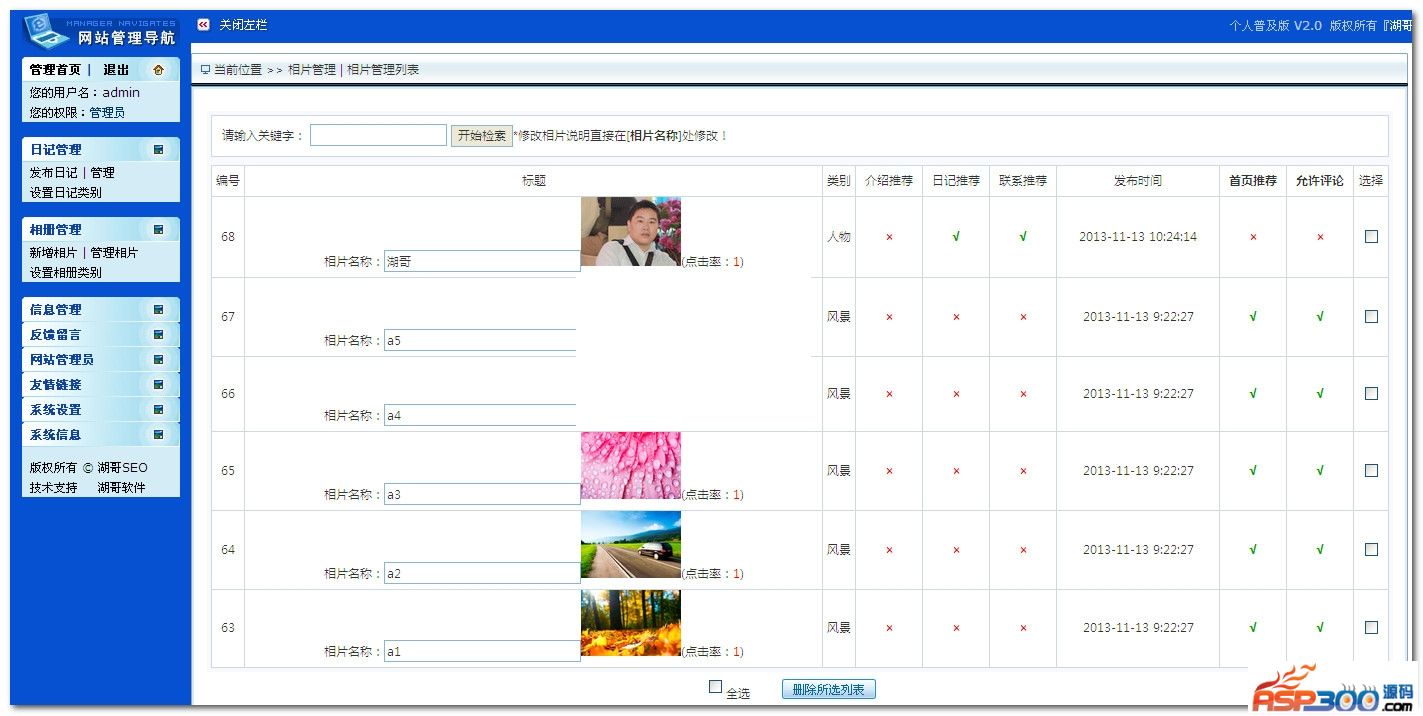The width and height of the screenshot is (1423, 716).
Task: Check the select box for row 63
Action: tap(1371, 628)
